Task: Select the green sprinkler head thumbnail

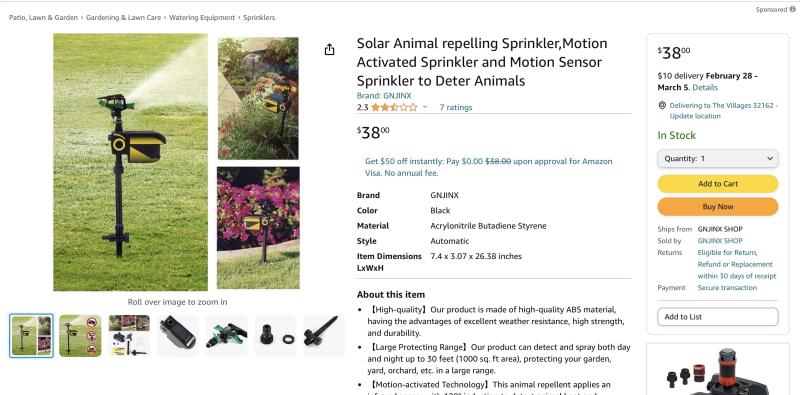Action: (227, 335)
